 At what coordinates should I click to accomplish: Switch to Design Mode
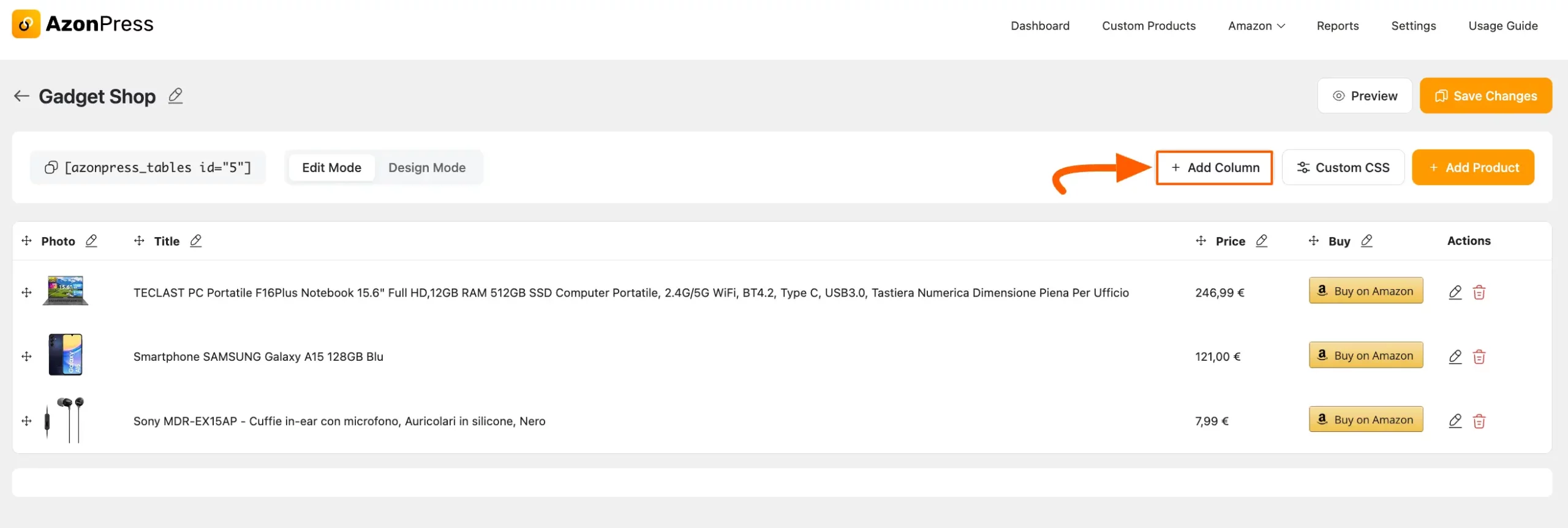[427, 167]
